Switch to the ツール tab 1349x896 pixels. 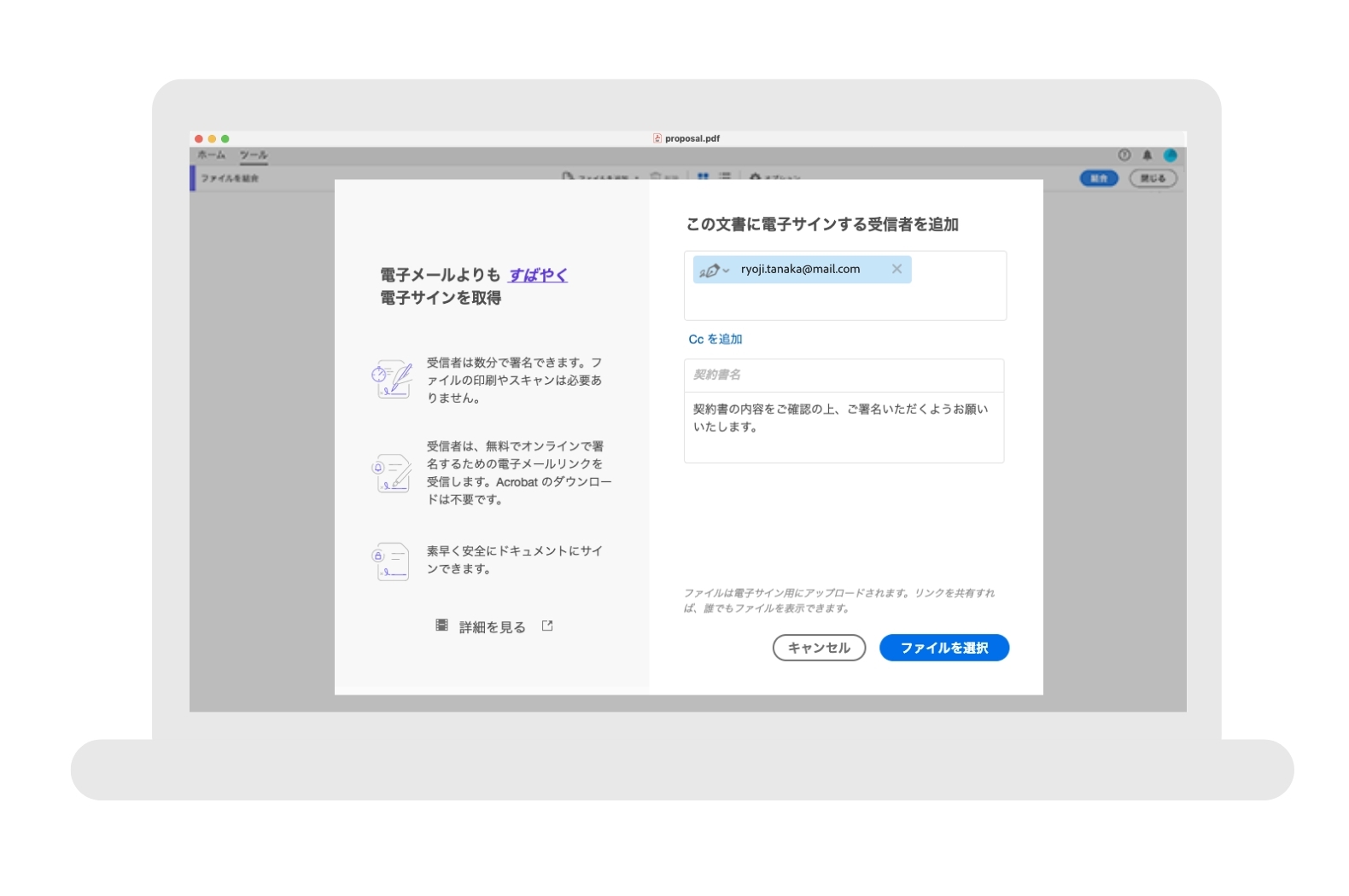(254, 155)
